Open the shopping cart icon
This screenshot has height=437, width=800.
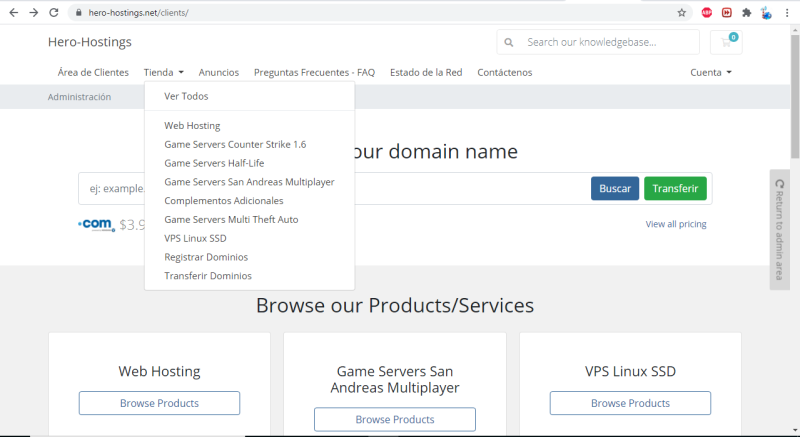point(726,42)
